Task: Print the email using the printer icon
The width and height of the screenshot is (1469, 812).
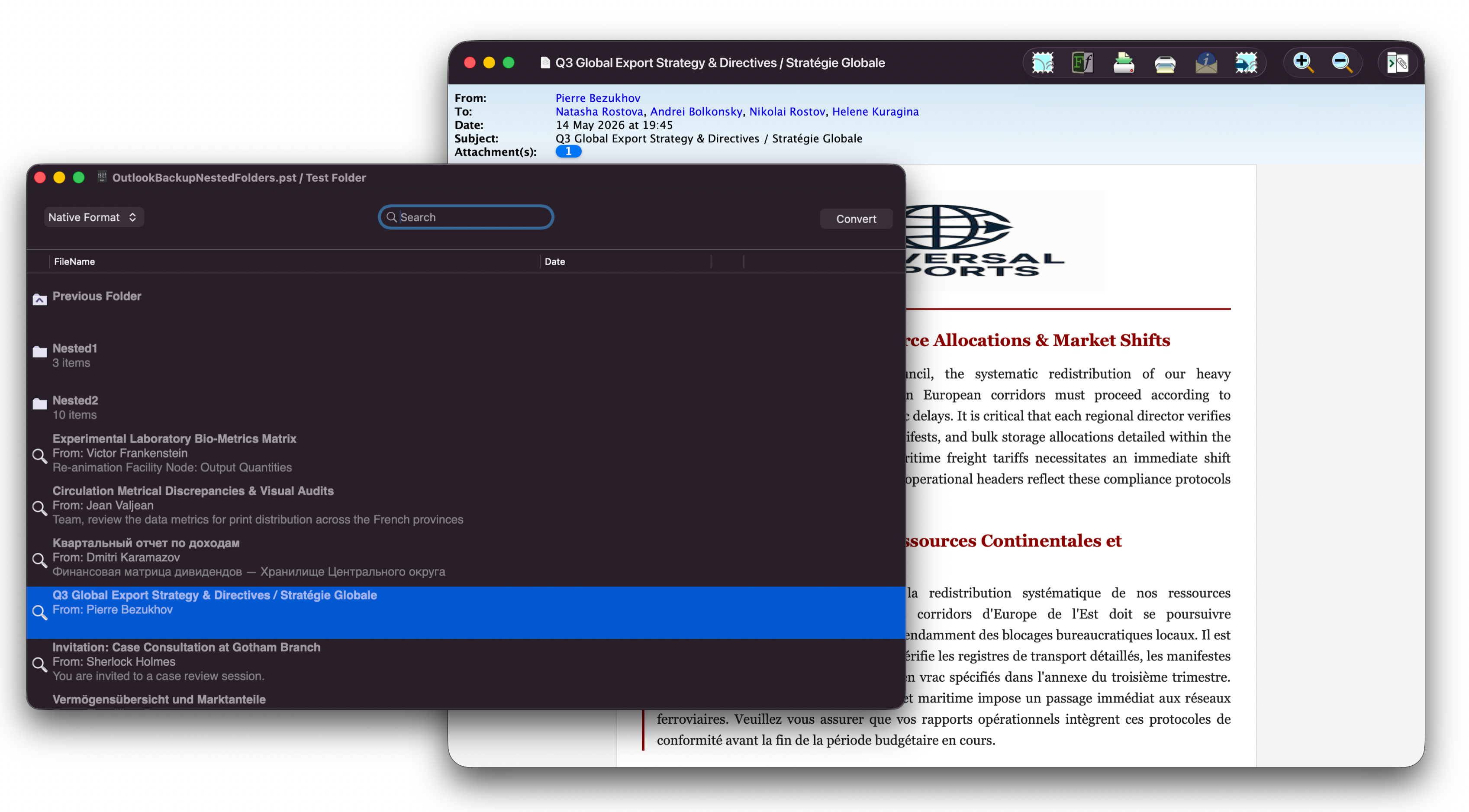Action: click(1164, 63)
